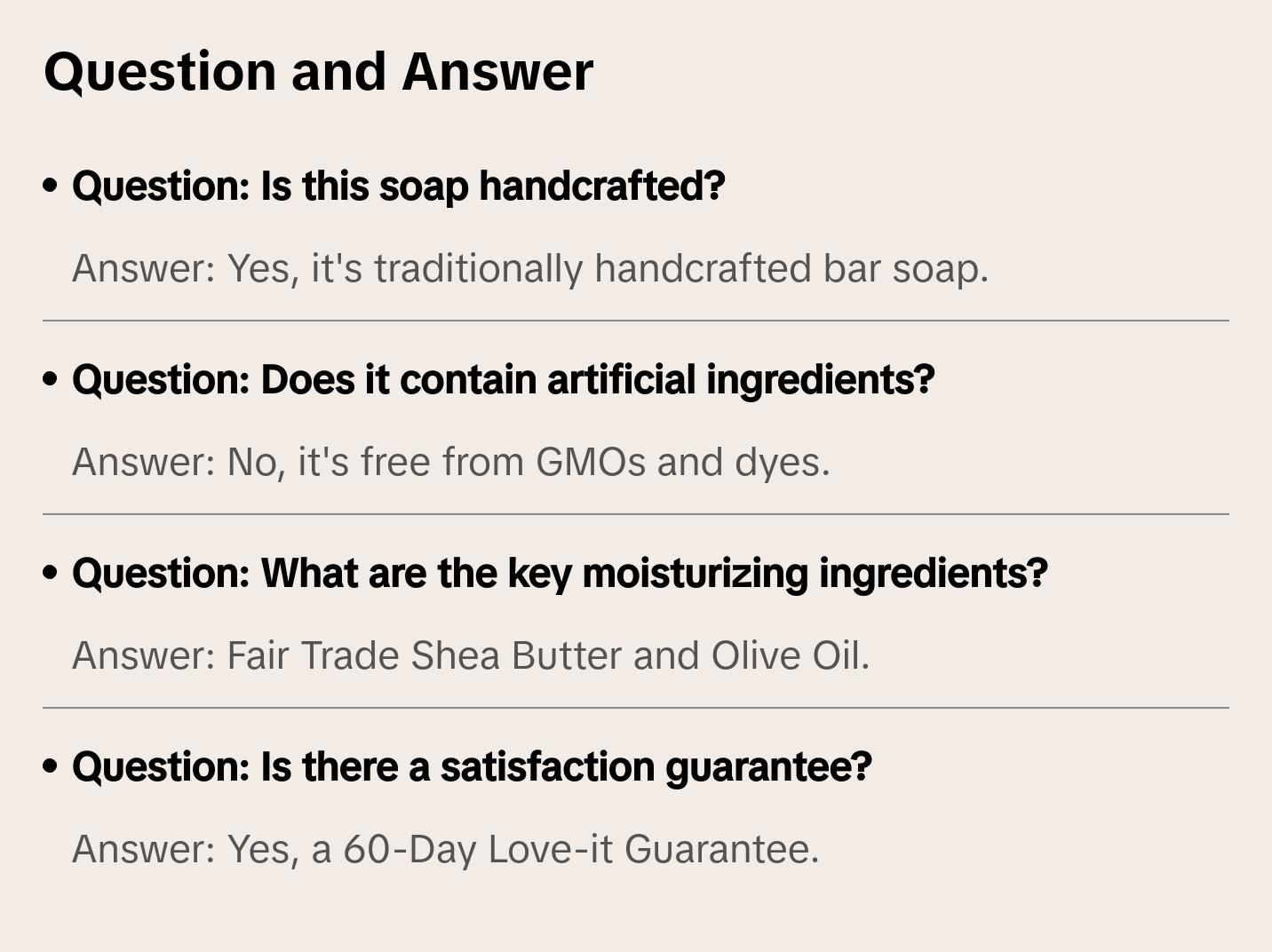Click the bullet beside the satisfaction guarantee question
Image resolution: width=1272 pixels, height=952 pixels.
point(51,767)
